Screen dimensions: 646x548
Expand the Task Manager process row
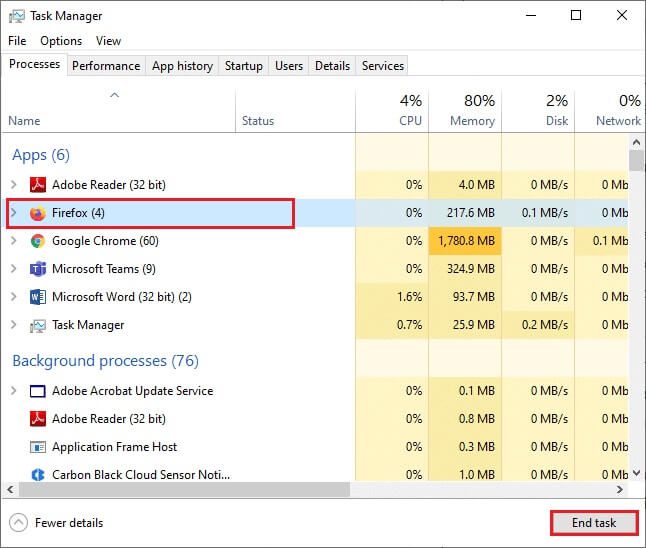[x=14, y=325]
